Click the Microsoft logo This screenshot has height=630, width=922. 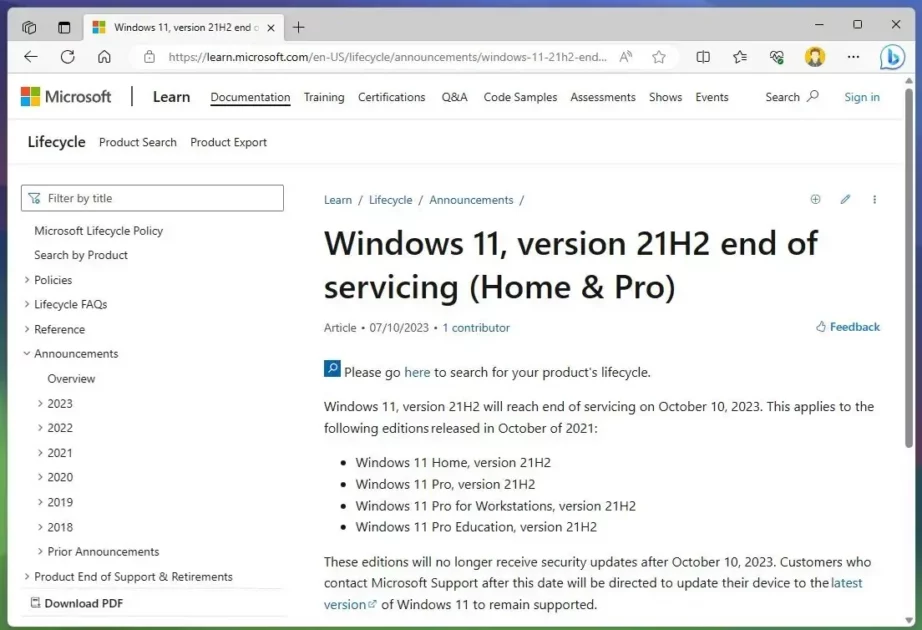(65, 96)
